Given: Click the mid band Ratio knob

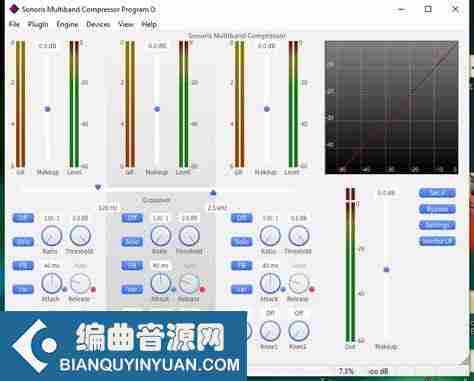Looking at the screenshot, I should (161, 236).
